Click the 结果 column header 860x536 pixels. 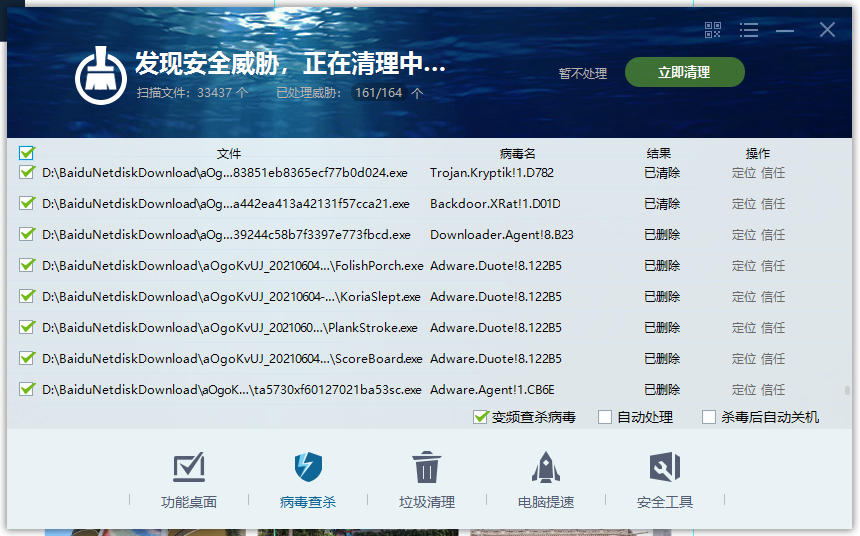point(659,154)
